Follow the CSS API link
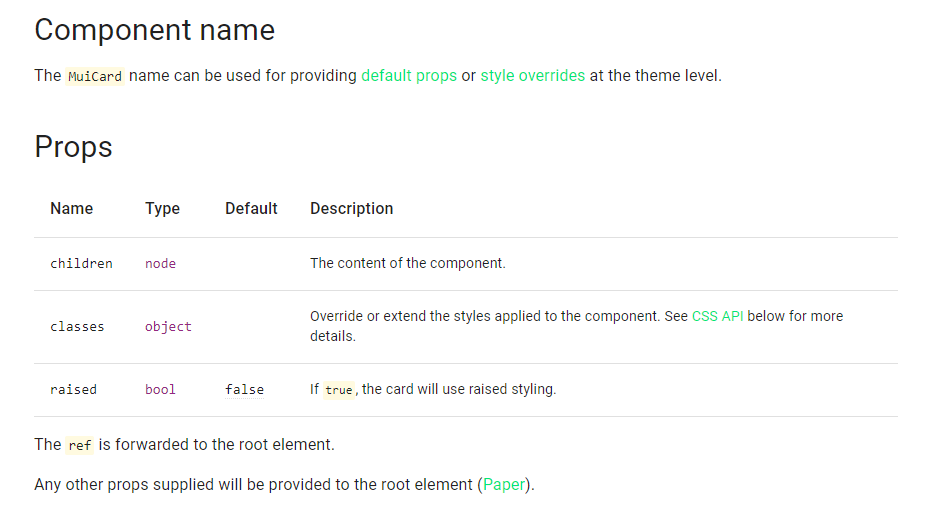Screen dimensions: 942x520 717,316
